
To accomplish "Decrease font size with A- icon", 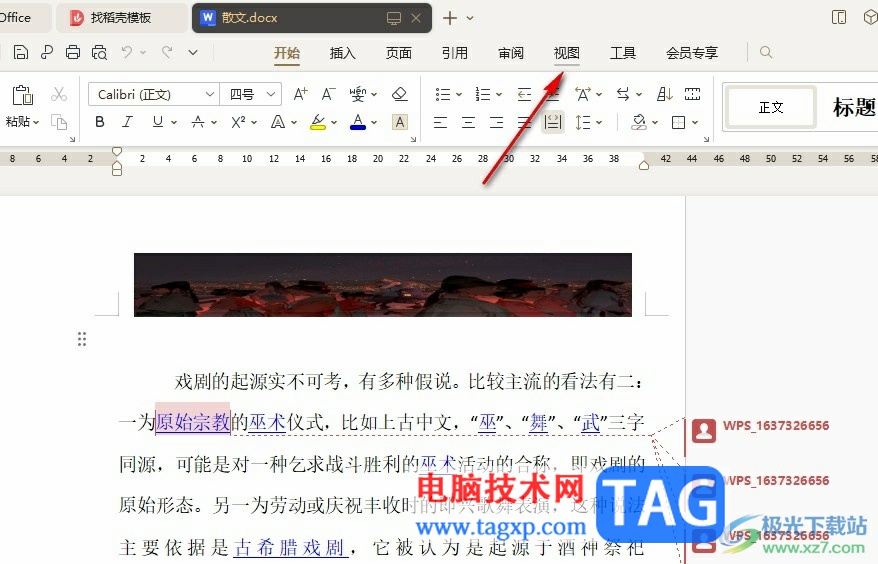I will tap(328, 94).
